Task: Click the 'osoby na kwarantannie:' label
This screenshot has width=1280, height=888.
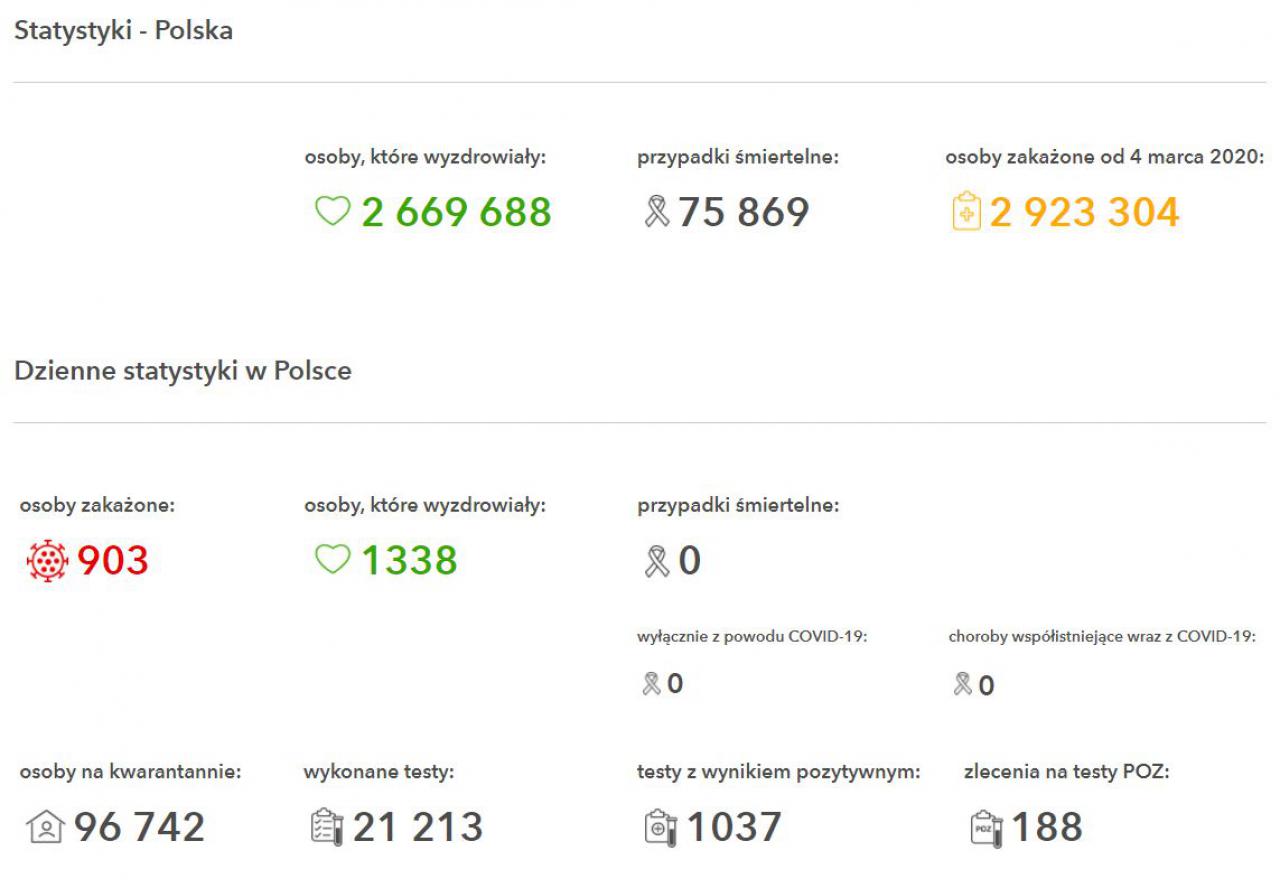Action: click(130, 772)
